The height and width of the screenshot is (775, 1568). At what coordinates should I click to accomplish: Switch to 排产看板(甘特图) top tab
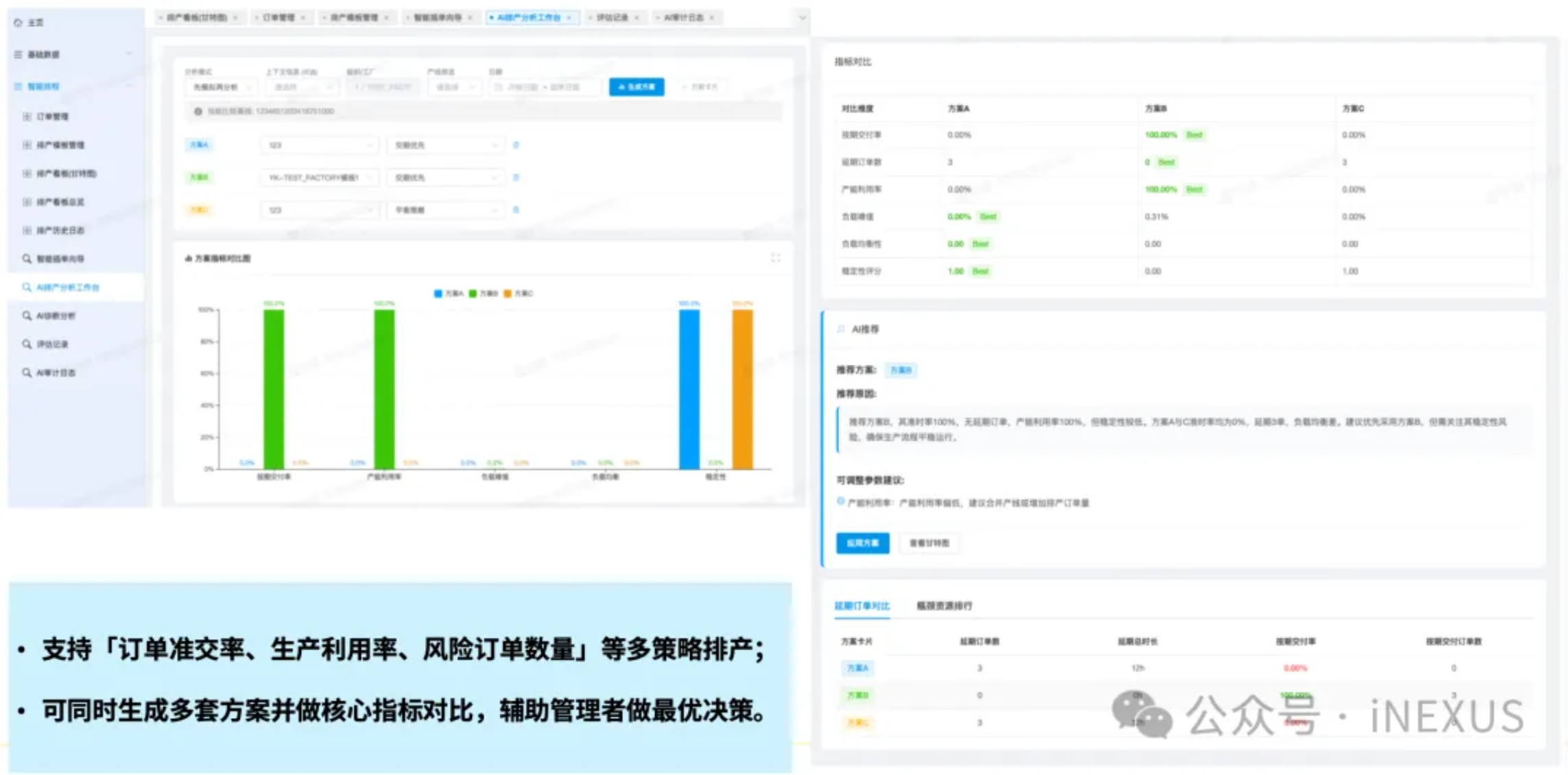click(197, 17)
